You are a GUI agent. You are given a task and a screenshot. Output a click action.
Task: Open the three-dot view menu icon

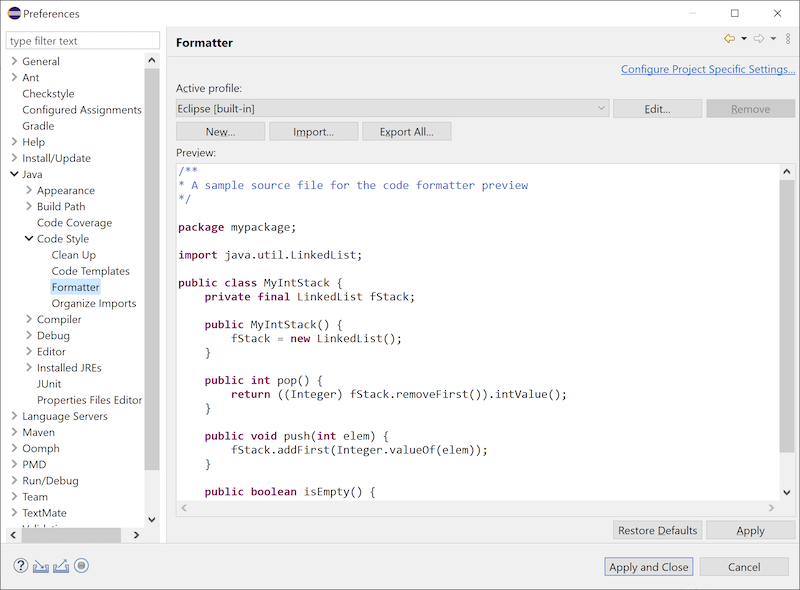(x=788, y=38)
